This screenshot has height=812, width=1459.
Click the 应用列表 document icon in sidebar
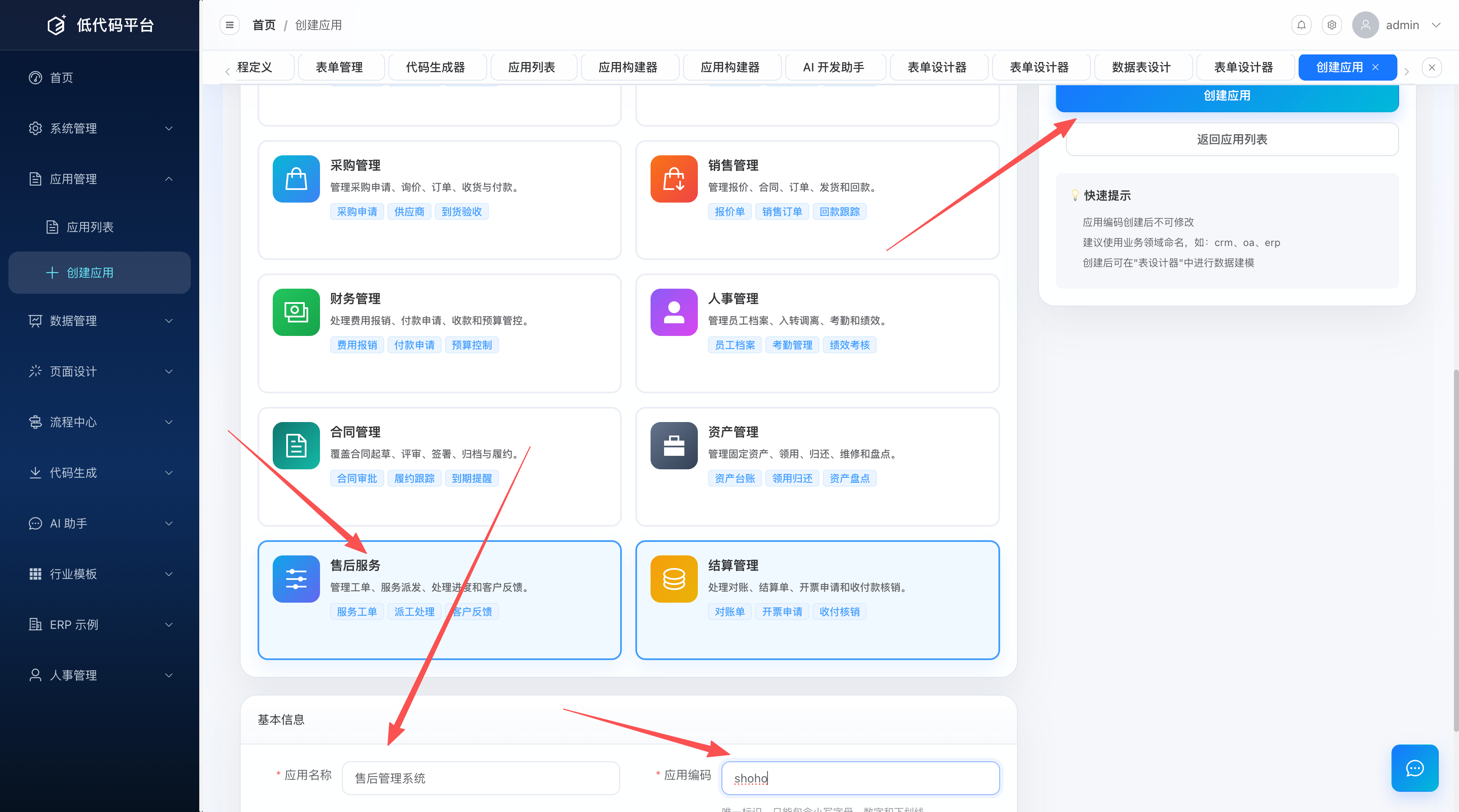[x=52, y=227]
